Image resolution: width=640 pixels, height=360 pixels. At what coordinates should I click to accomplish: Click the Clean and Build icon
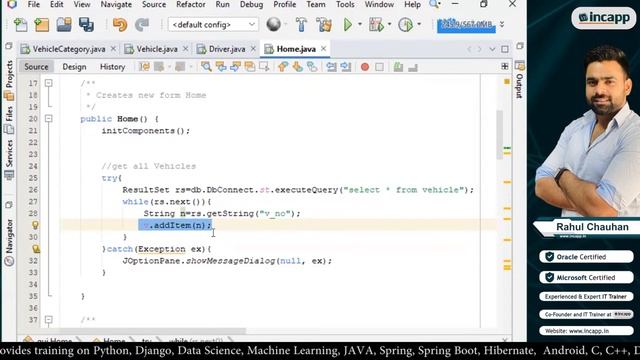324,24
